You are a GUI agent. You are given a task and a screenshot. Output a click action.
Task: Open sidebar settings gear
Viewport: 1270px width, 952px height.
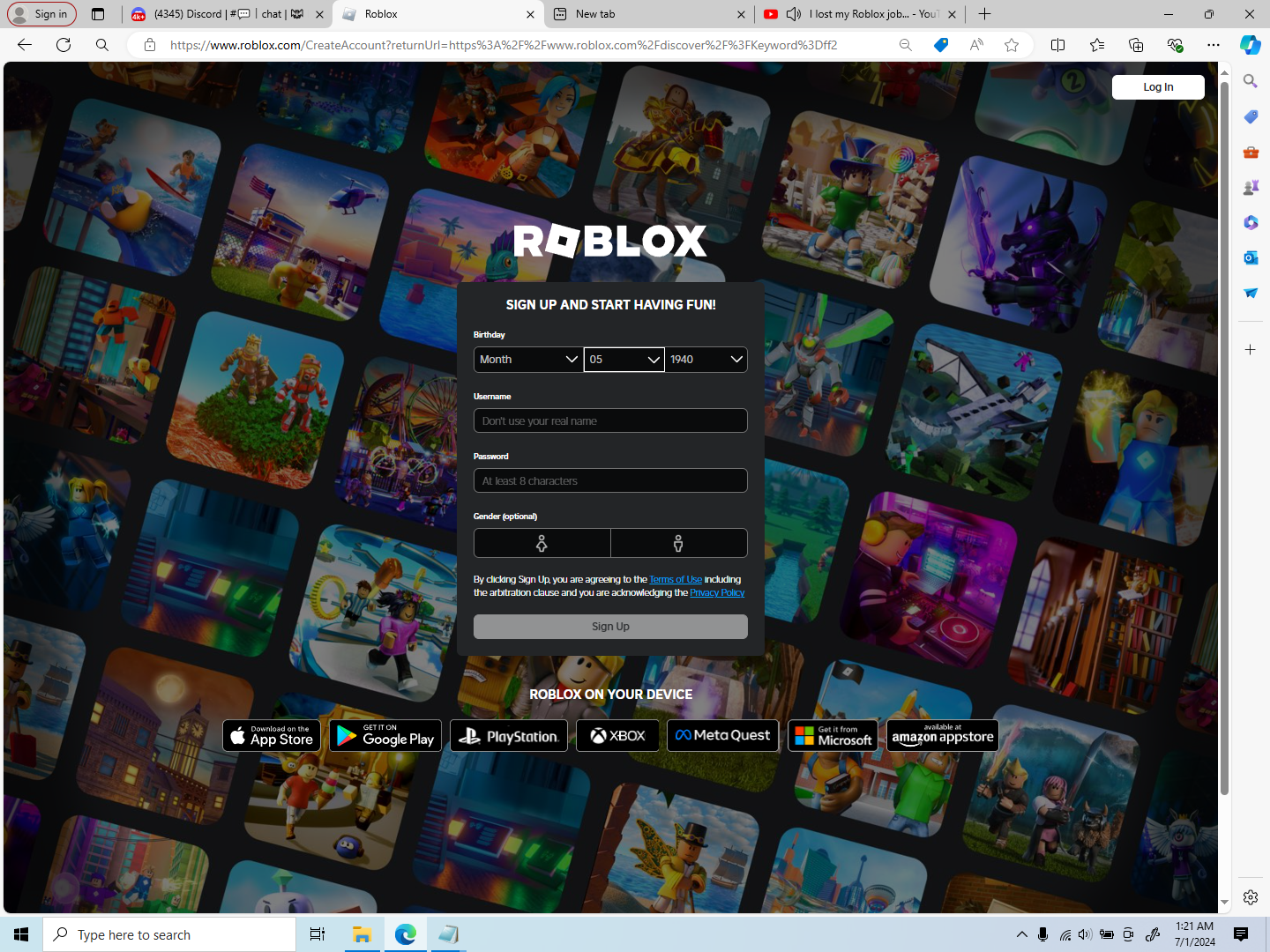point(1251,897)
